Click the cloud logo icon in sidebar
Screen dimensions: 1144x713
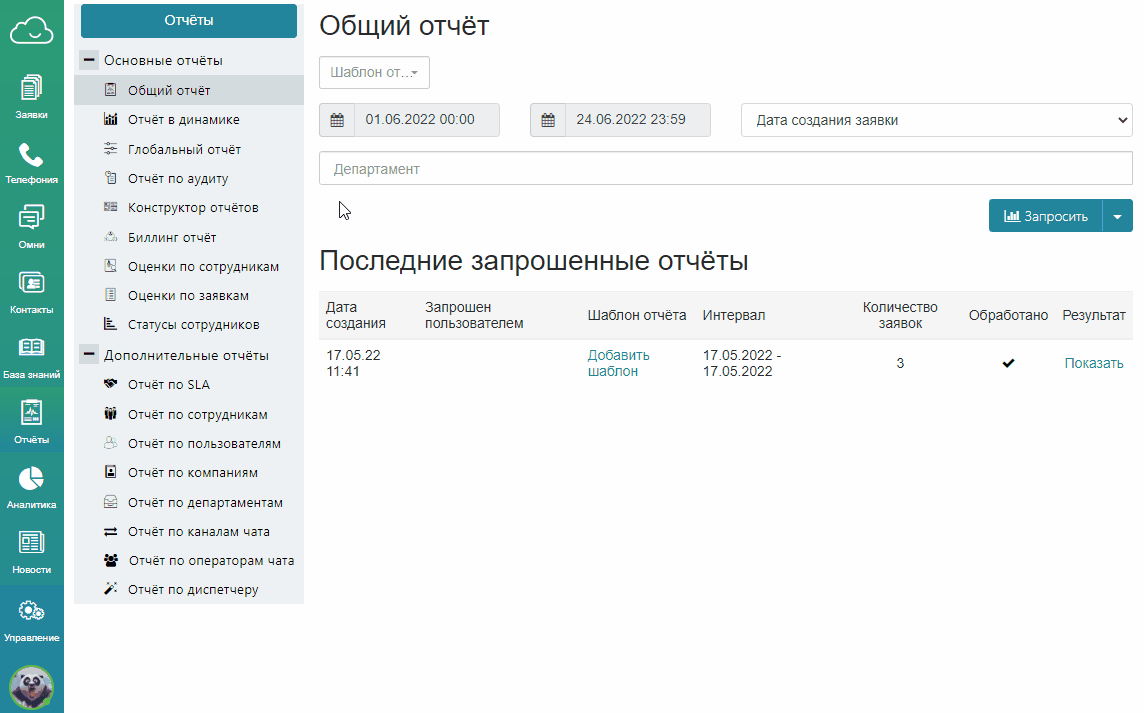pyautogui.click(x=31, y=31)
